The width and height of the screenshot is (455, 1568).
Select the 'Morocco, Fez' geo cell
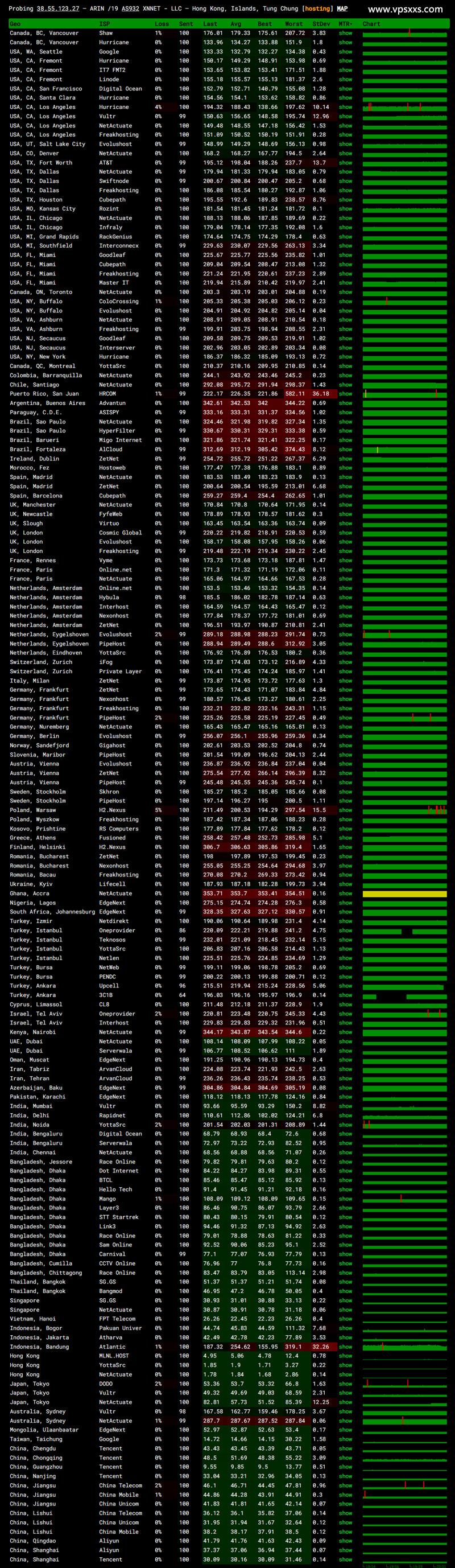(29, 468)
